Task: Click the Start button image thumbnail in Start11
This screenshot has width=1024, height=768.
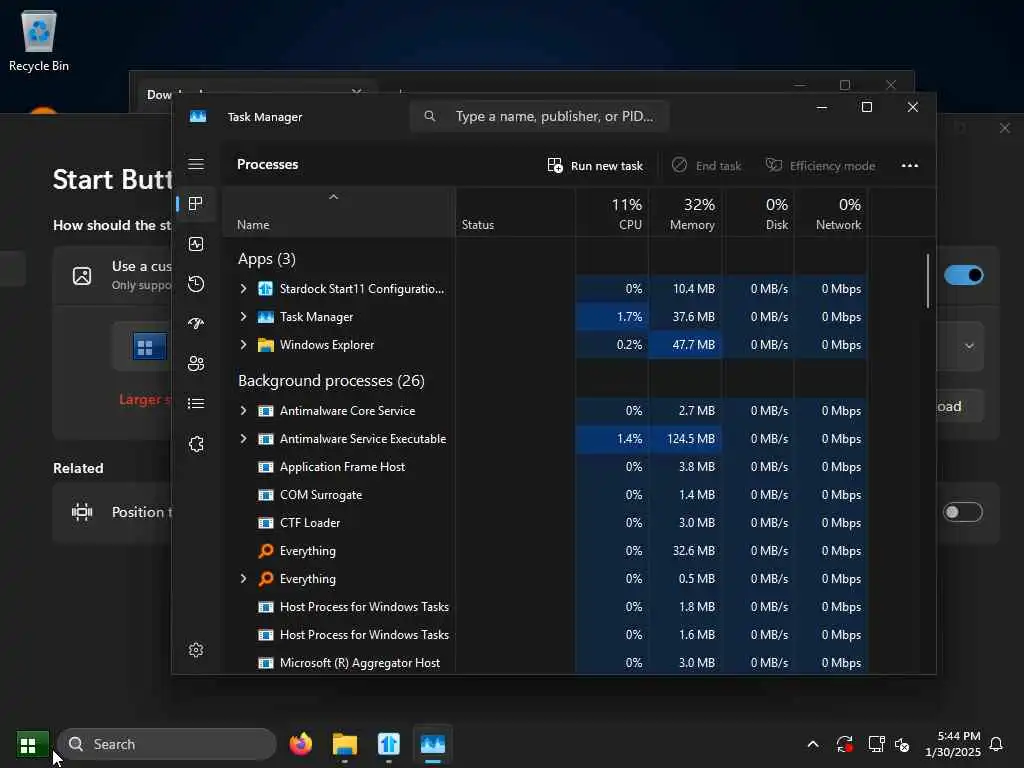Action: (x=148, y=347)
